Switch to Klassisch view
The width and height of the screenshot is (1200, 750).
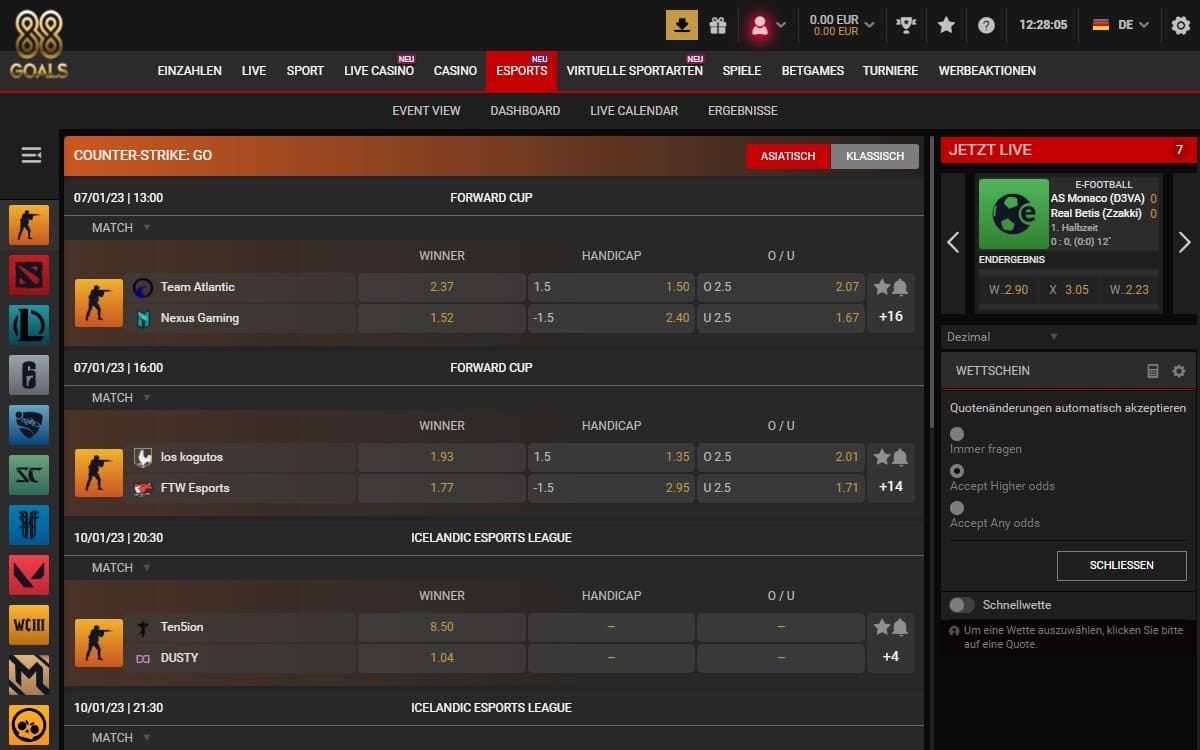875,156
